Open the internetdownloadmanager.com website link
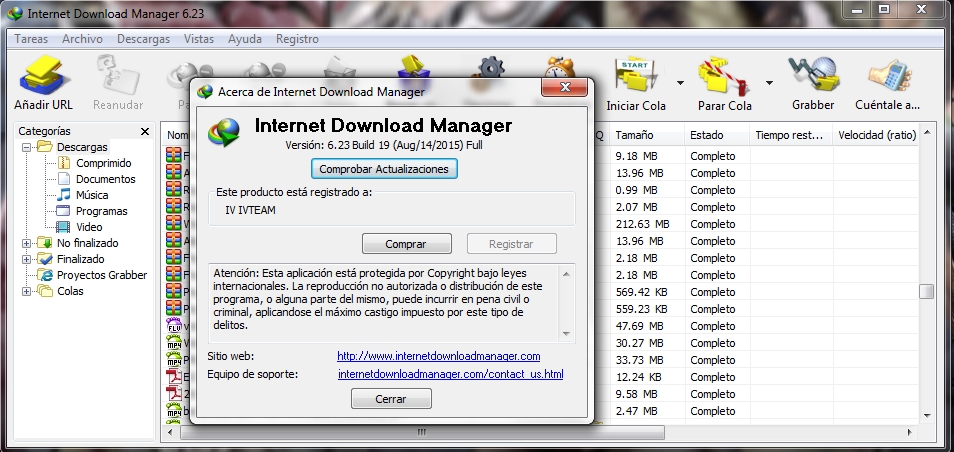954x452 pixels. pyautogui.click(x=439, y=356)
